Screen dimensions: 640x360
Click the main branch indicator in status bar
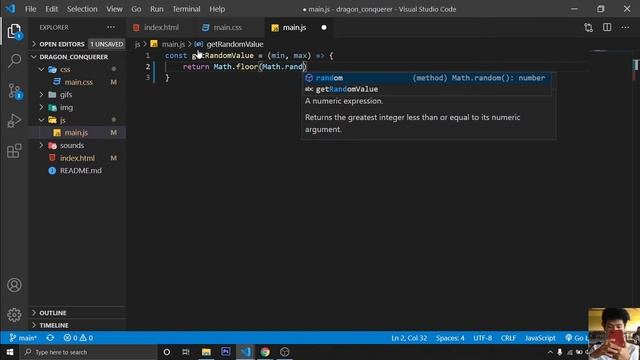point(23,338)
